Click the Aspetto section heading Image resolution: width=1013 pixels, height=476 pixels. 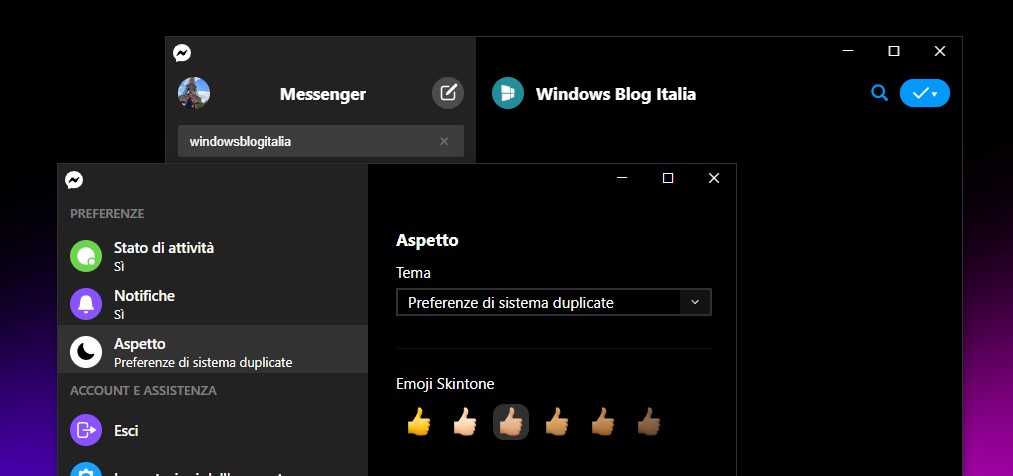point(427,240)
